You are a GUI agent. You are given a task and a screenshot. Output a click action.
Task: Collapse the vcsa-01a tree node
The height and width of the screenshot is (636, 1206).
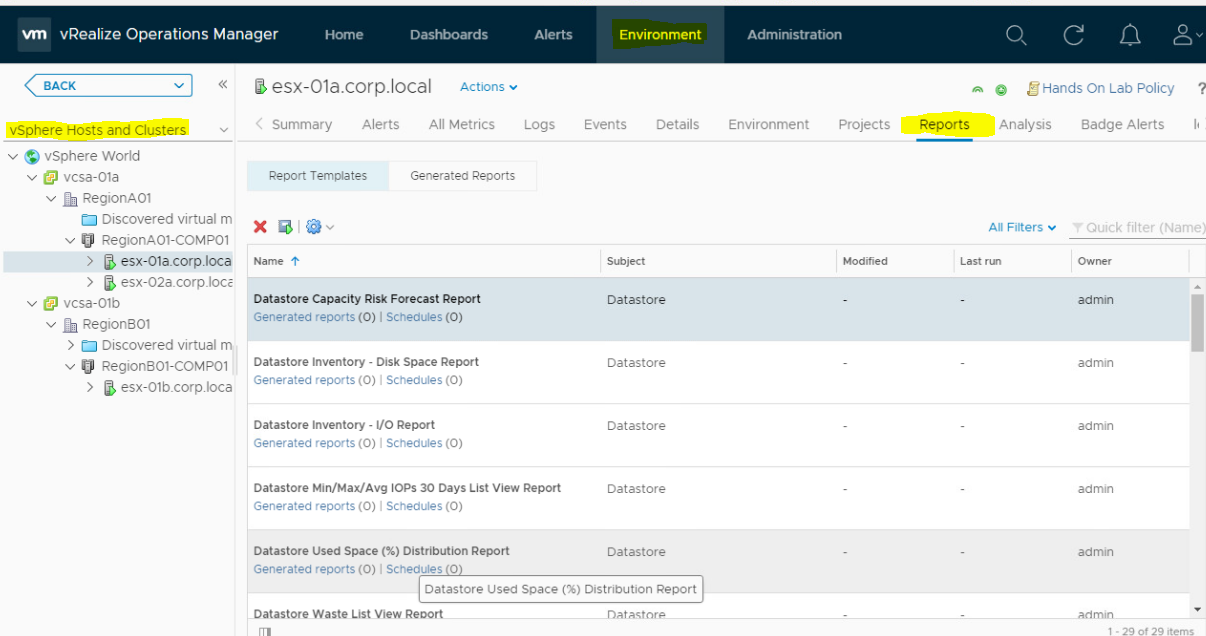(x=32, y=177)
